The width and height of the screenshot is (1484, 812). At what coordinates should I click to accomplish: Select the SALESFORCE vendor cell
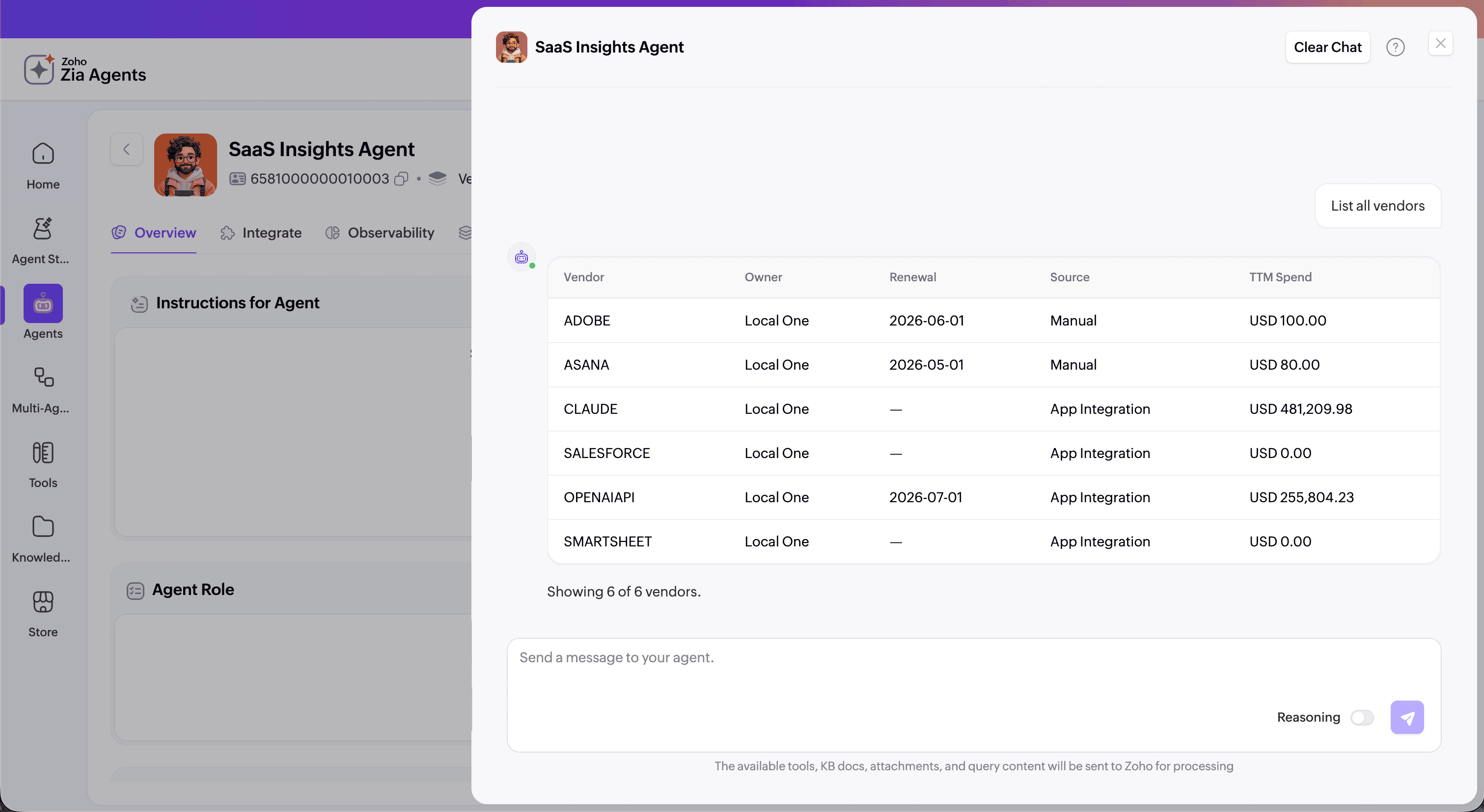pyautogui.click(x=606, y=454)
